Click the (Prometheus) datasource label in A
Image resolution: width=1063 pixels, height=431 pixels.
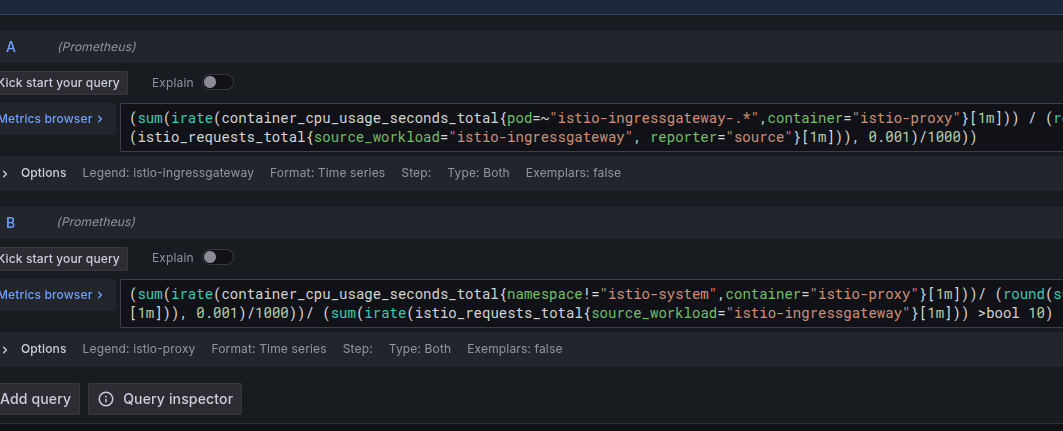(96, 47)
